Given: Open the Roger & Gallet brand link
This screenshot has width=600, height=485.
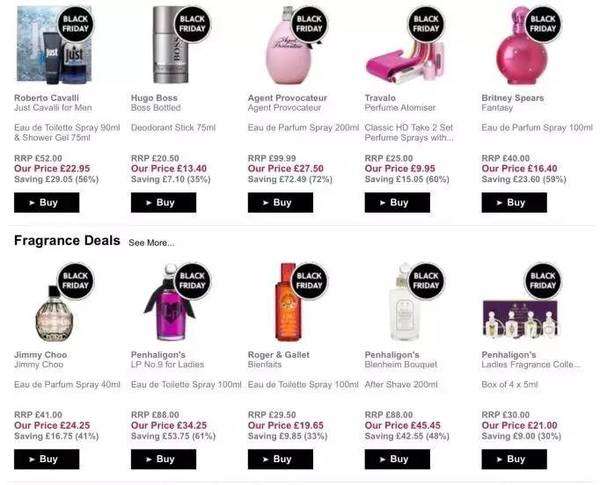Looking at the screenshot, I should pos(279,355).
